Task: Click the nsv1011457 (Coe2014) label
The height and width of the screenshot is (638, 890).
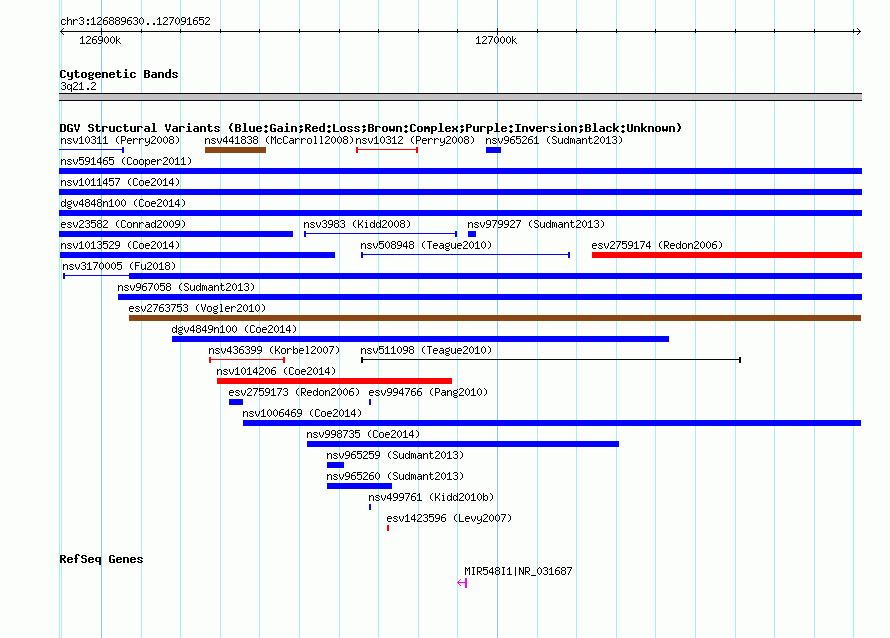Action: point(120,182)
